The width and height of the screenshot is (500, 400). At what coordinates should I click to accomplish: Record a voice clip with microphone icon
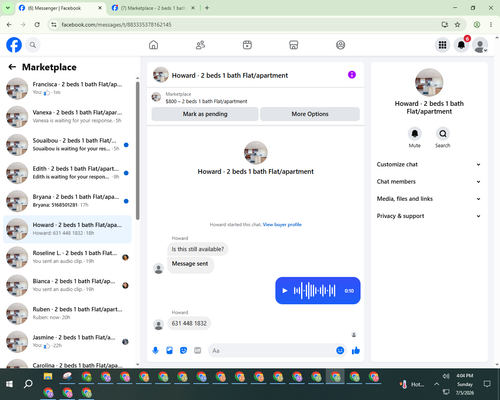pos(155,350)
